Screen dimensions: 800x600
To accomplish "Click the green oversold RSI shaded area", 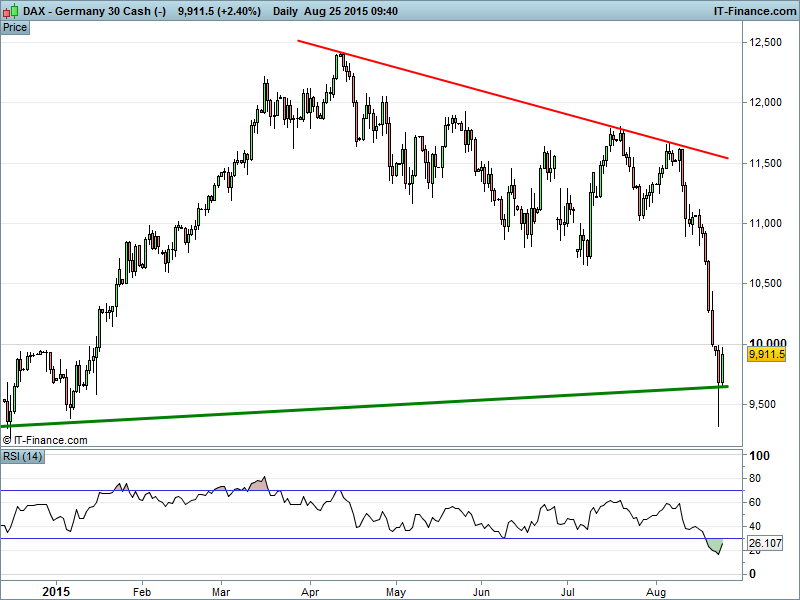I will click(x=716, y=545).
